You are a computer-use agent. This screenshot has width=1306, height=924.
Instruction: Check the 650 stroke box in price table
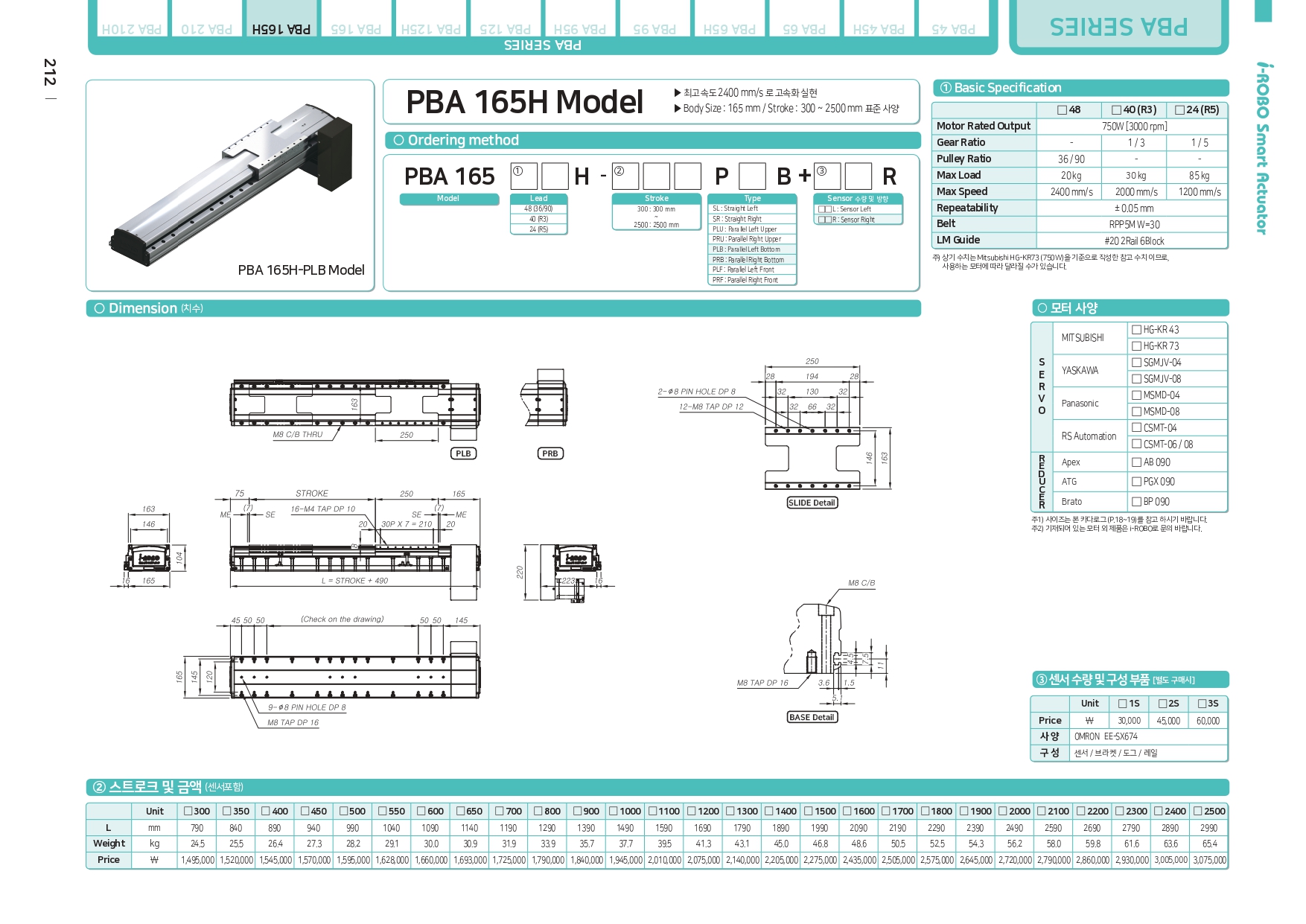[x=461, y=812]
